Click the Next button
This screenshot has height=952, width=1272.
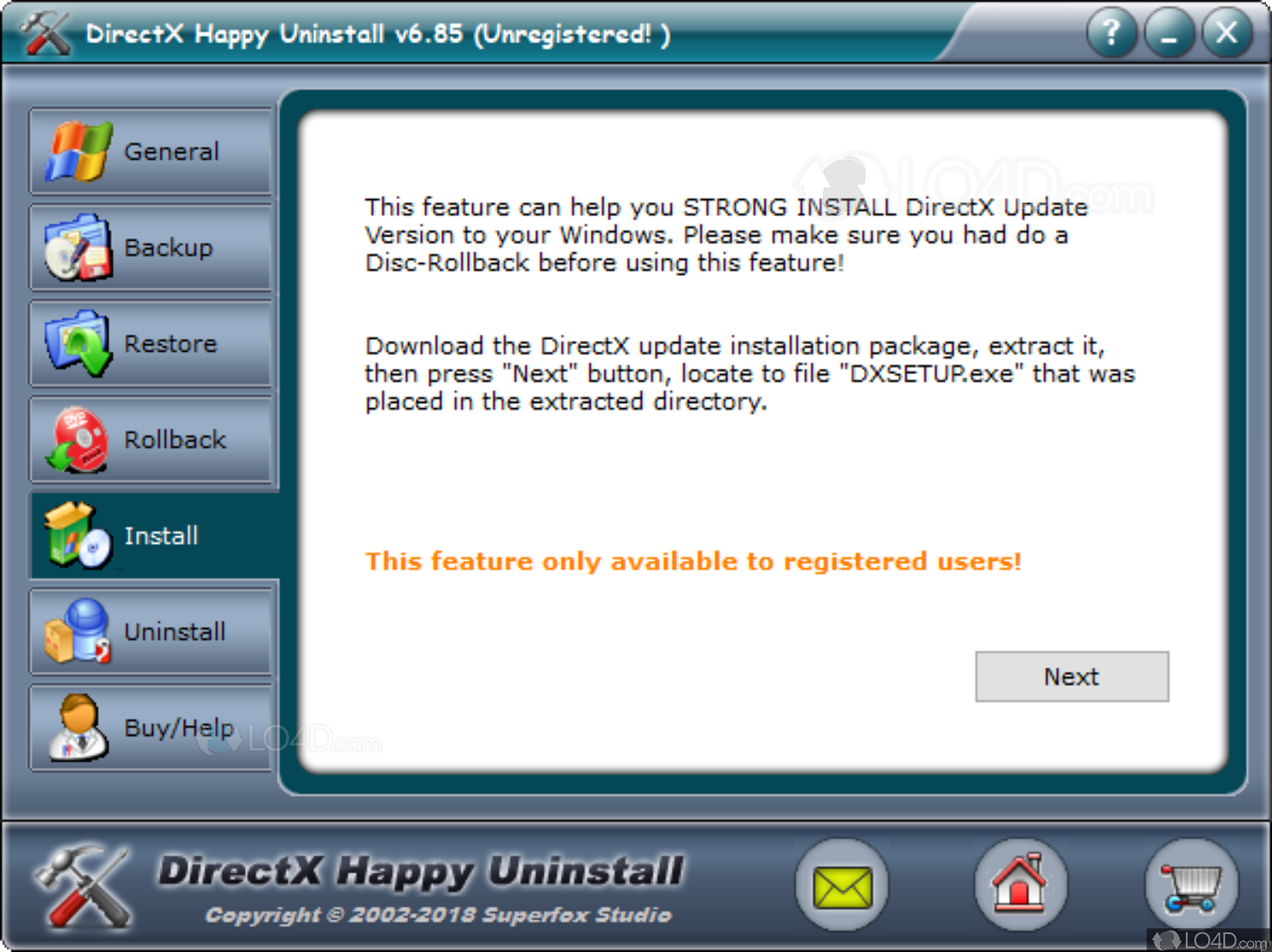pos(1072,677)
